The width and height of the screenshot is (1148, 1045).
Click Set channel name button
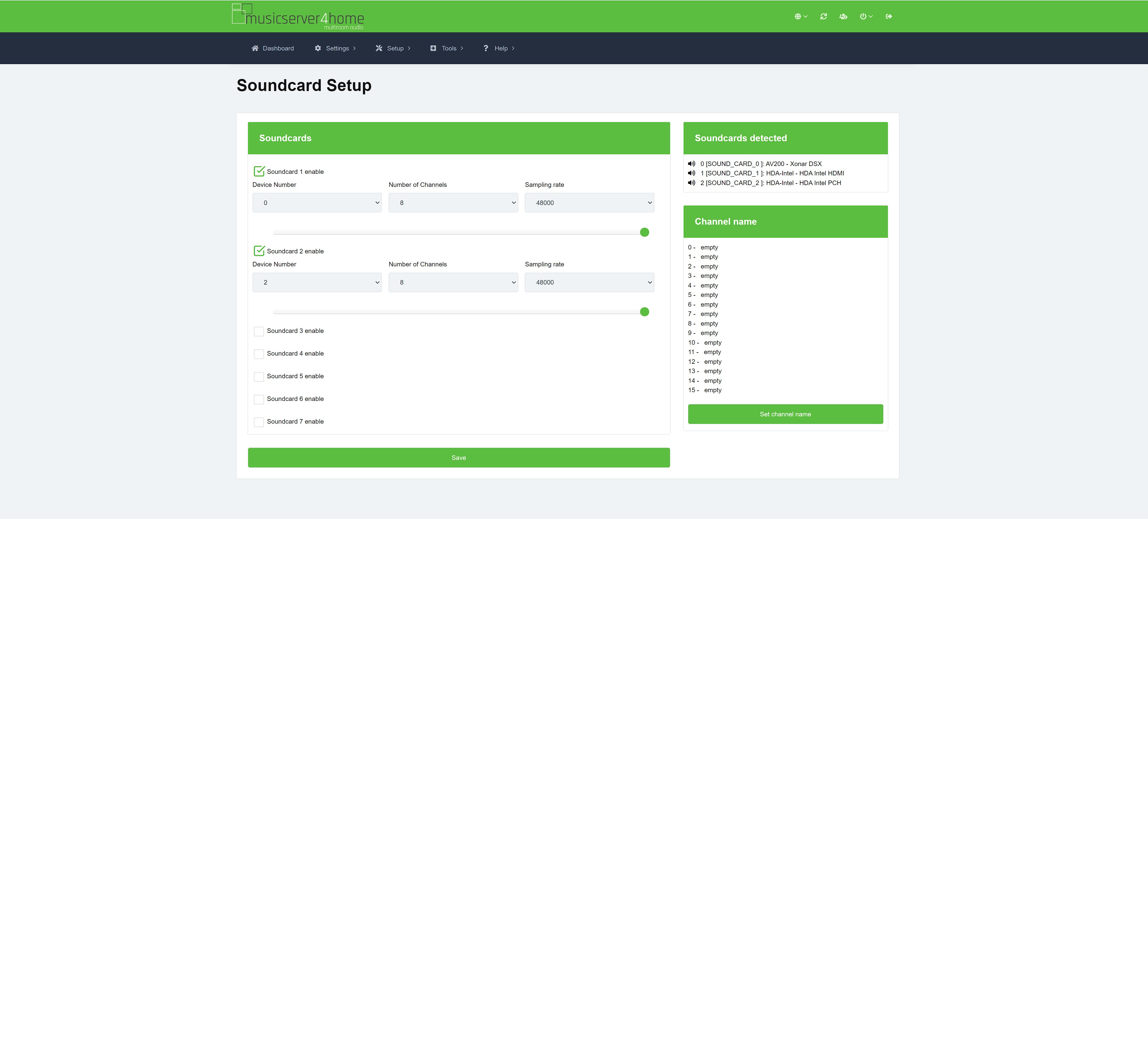[x=785, y=414]
